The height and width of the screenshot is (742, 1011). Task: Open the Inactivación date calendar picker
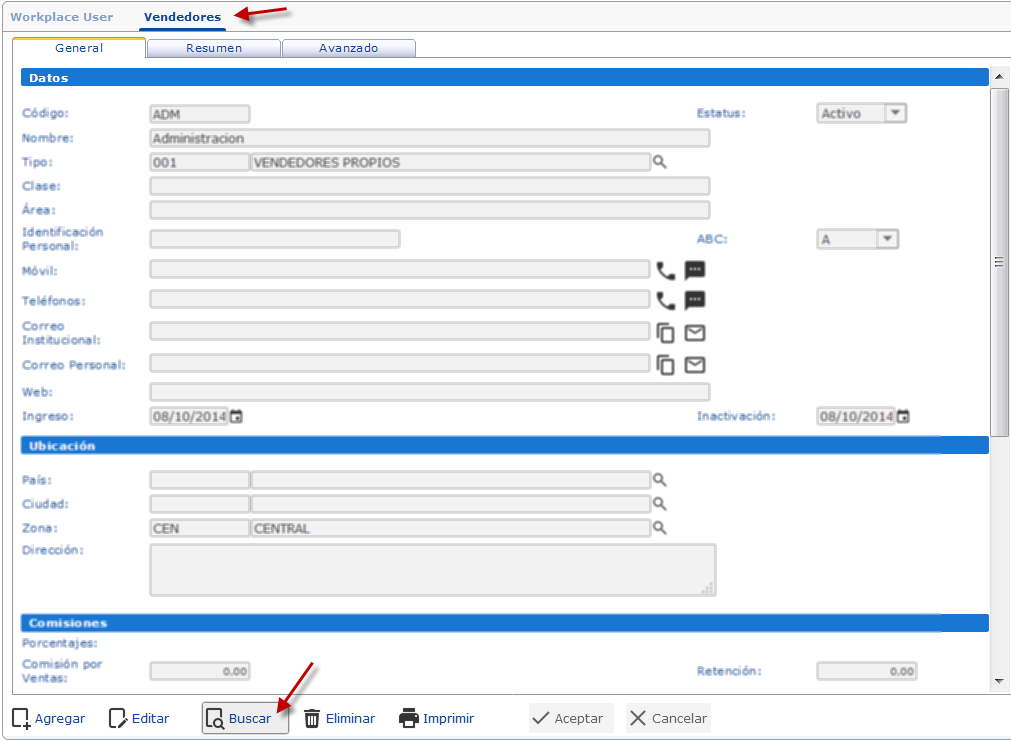coord(903,417)
